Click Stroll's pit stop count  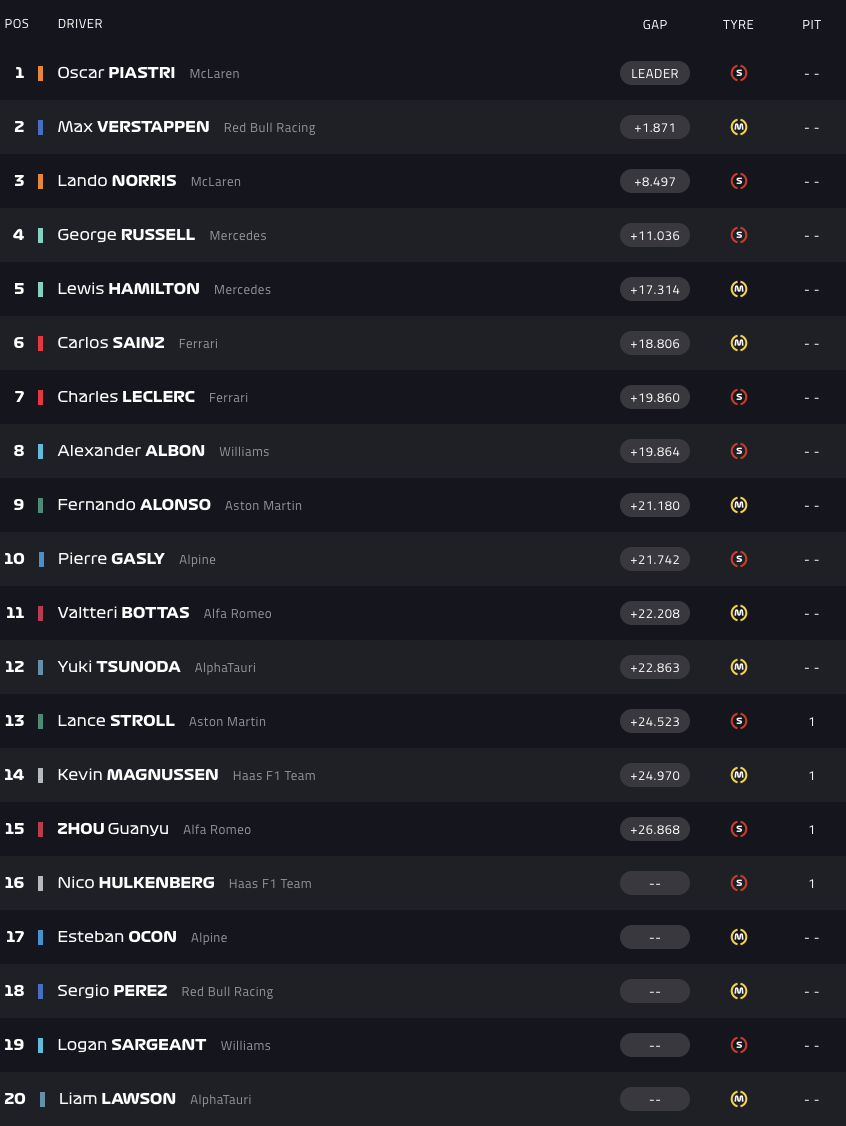point(812,721)
